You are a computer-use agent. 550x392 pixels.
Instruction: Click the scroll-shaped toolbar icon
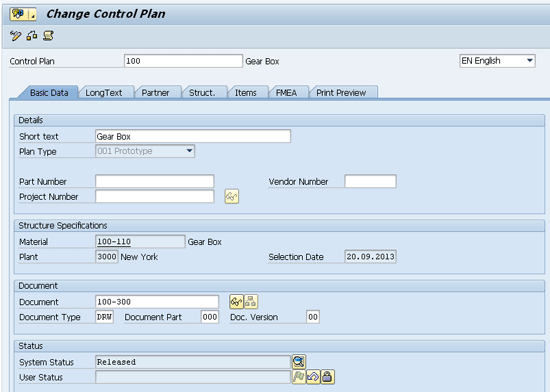(x=48, y=36)
